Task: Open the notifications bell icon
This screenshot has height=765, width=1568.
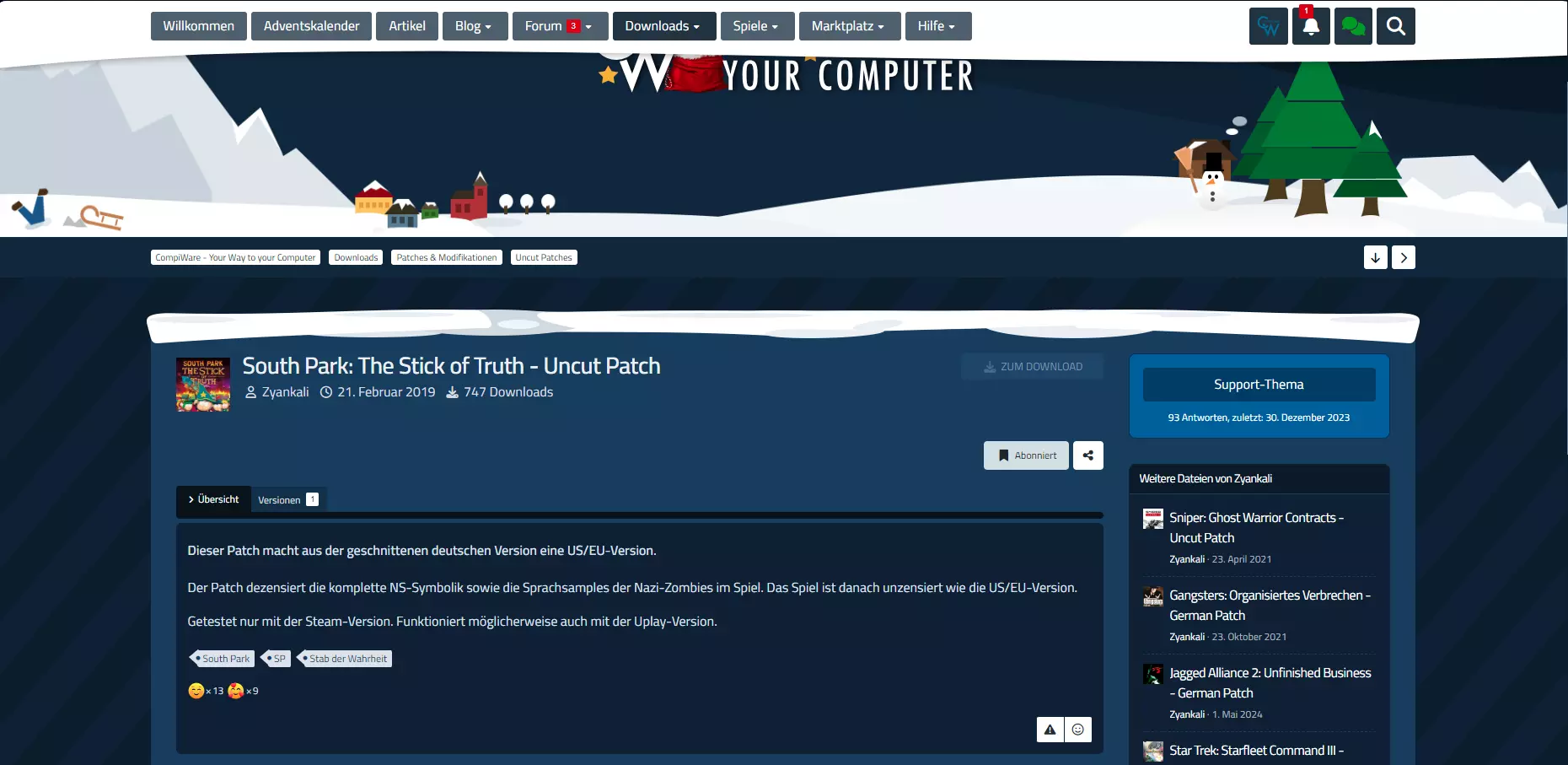Action: tap(1311, 26)
